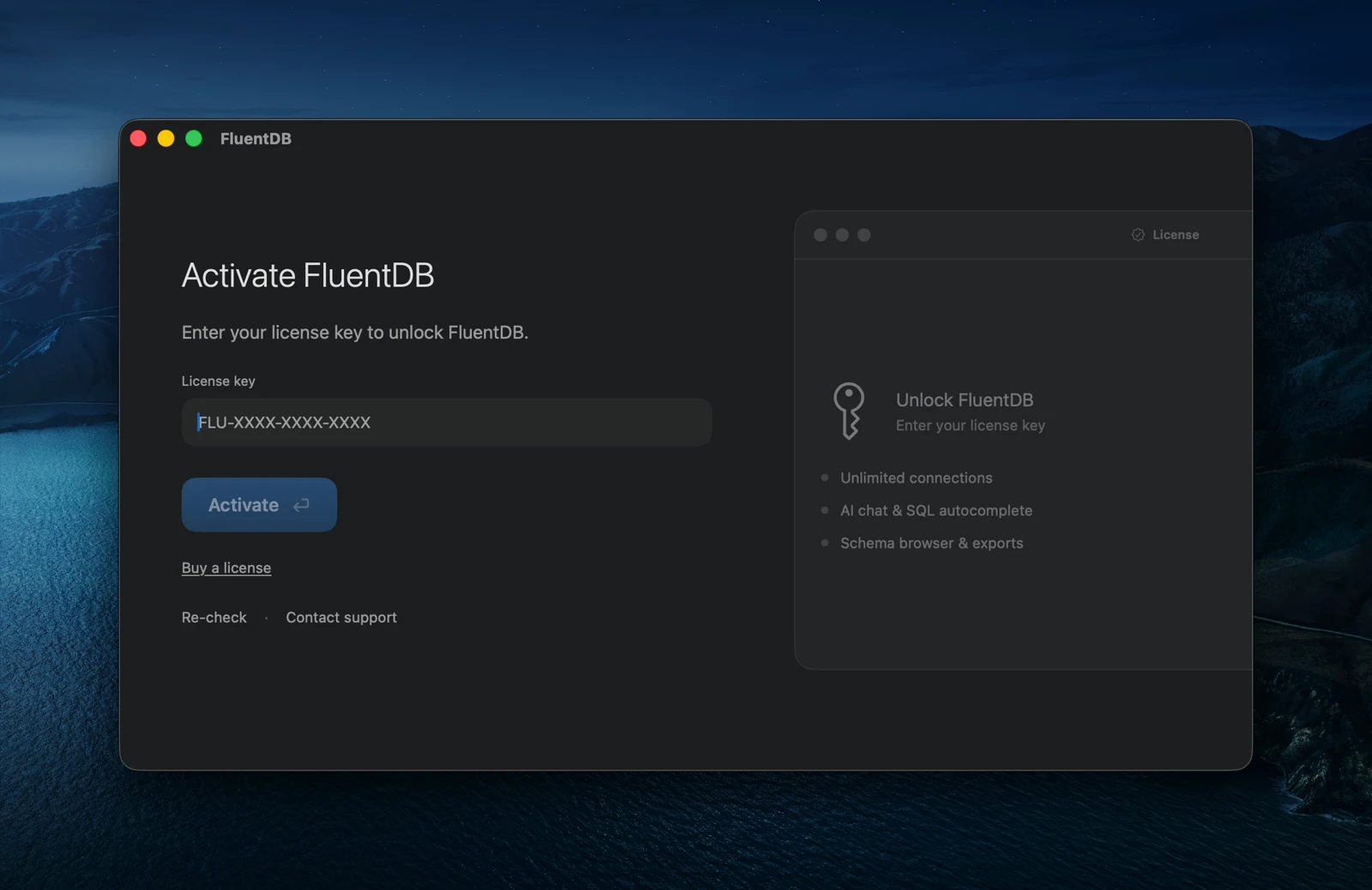Click the Activate button
The height and width of the screenshot is (890, 1372).
pyautogui.click(x=259, y=505)
